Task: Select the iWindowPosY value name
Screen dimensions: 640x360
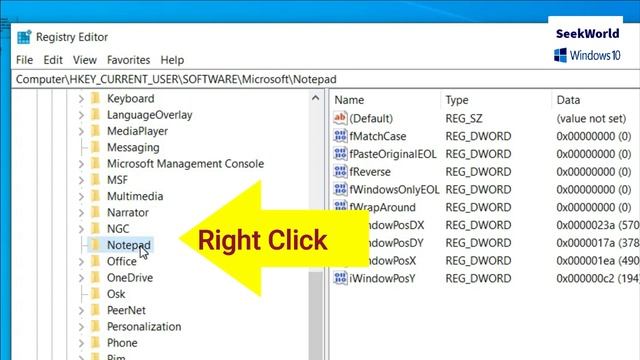Action: click(382, 278)
